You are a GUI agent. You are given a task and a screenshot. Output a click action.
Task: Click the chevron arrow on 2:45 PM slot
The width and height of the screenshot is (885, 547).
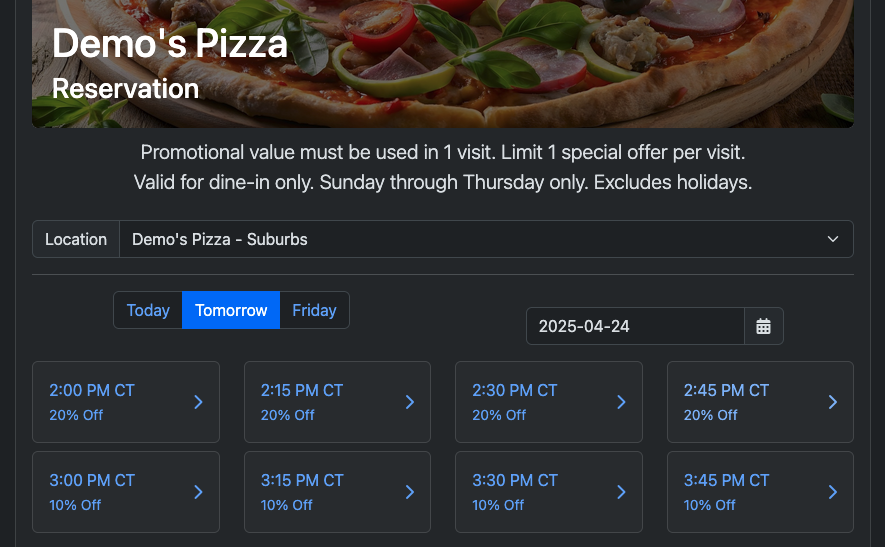point(833,402)
